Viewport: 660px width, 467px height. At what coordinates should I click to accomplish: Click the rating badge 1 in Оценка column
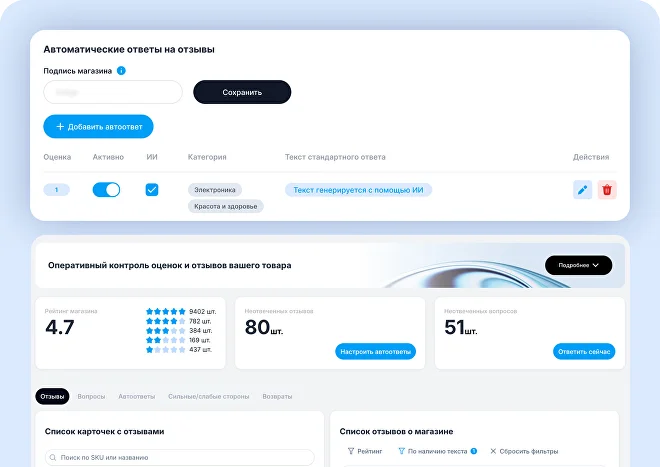[x=56, y=190]
